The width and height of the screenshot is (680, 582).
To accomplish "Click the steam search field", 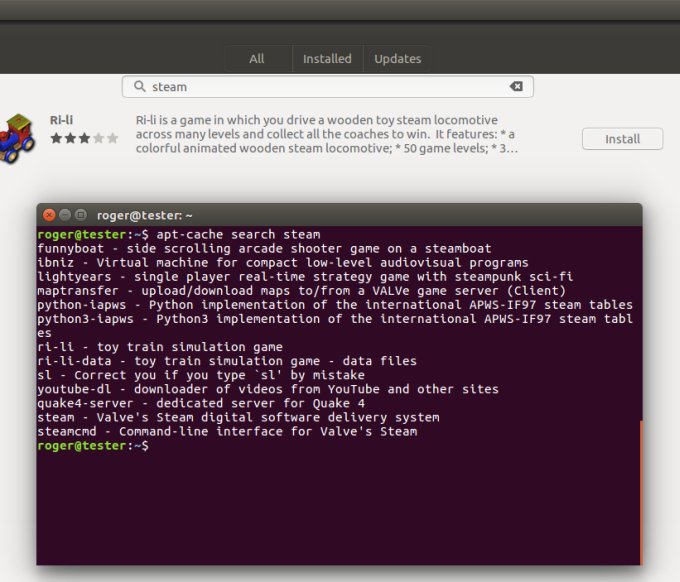I will click(x=327, y=87).
